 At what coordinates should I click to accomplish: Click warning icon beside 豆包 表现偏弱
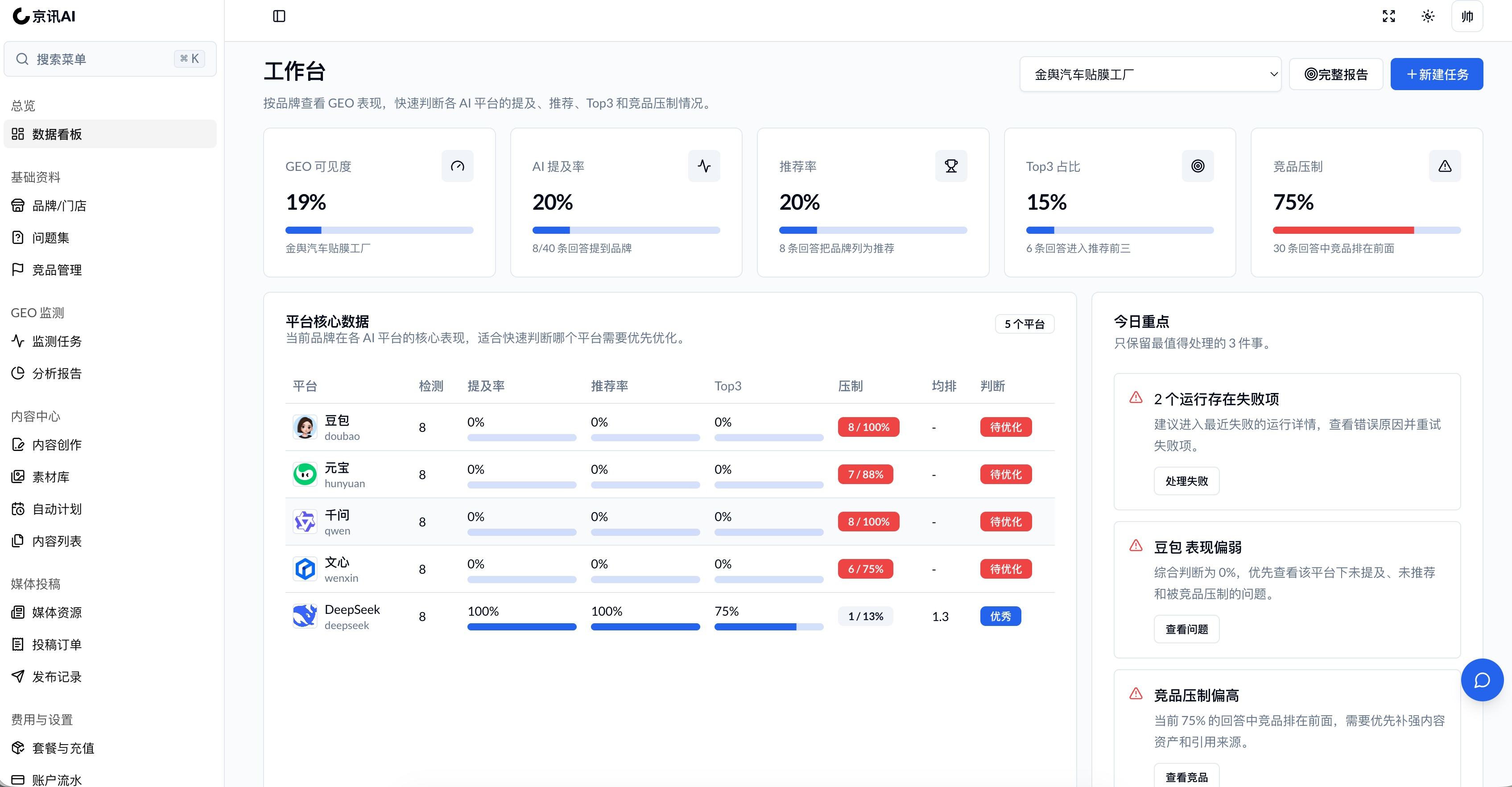click(1136, 546)
